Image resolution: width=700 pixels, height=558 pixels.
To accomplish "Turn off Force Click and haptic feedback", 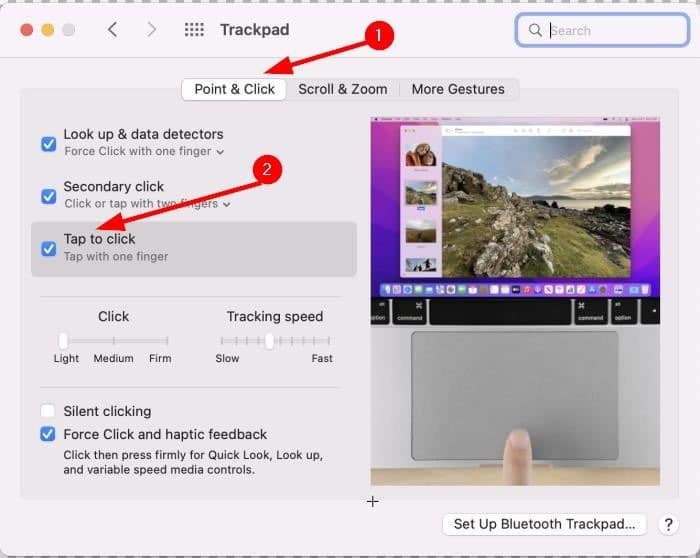I will pyautogui.click(x=48, y=434).
